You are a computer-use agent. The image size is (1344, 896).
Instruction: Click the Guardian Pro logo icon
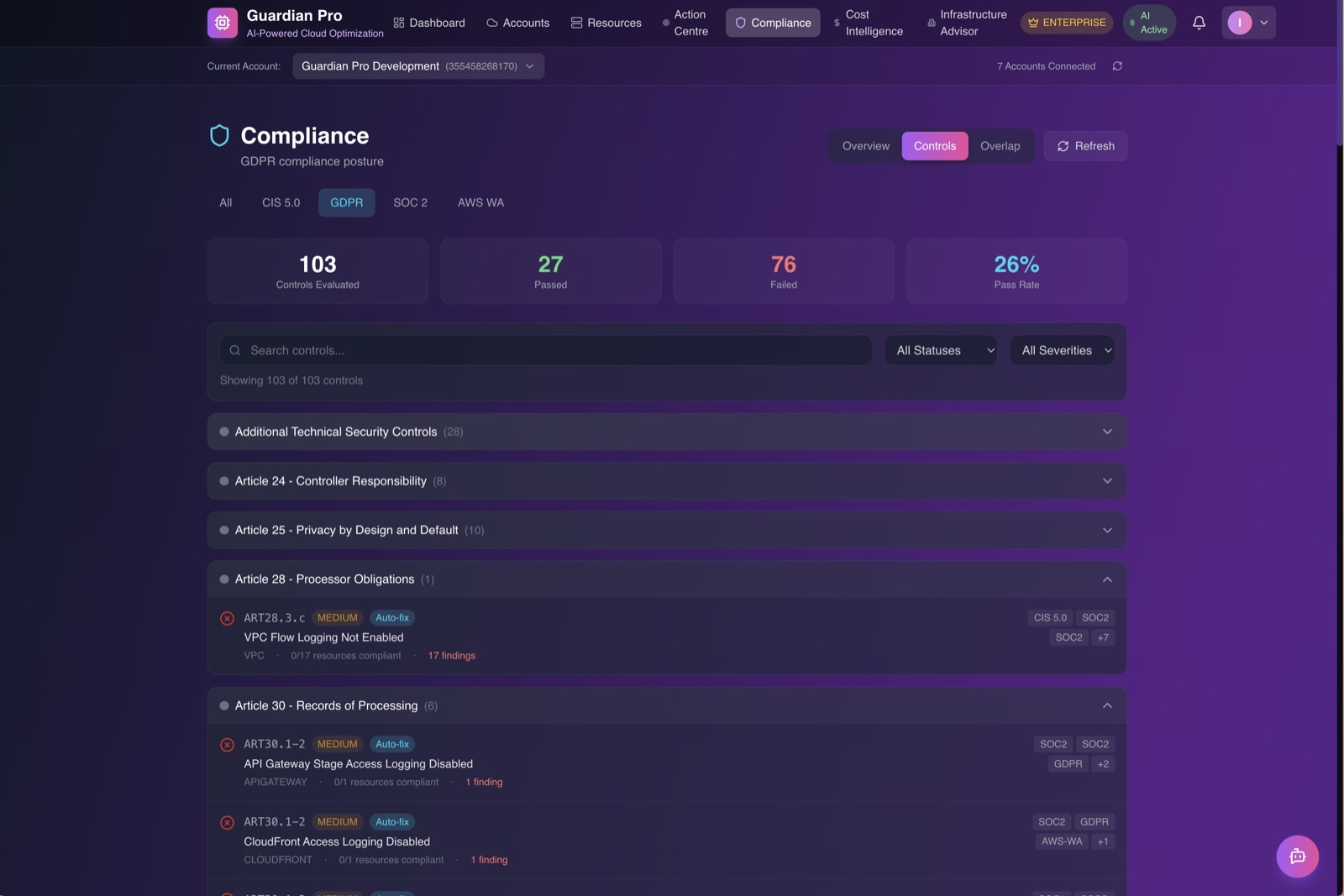click(223, 23)
